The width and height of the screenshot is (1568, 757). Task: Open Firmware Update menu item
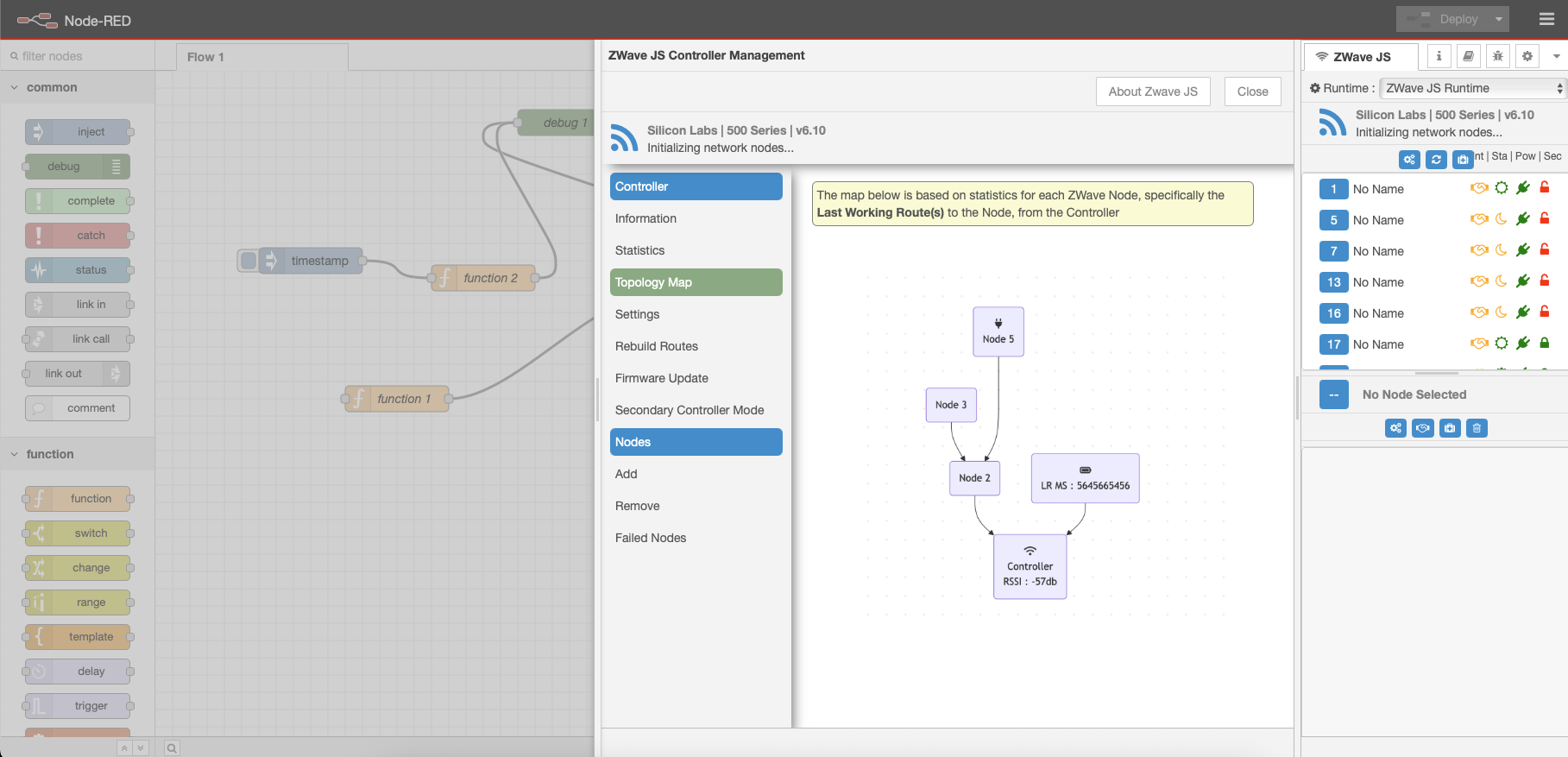(x=696, y=378)
